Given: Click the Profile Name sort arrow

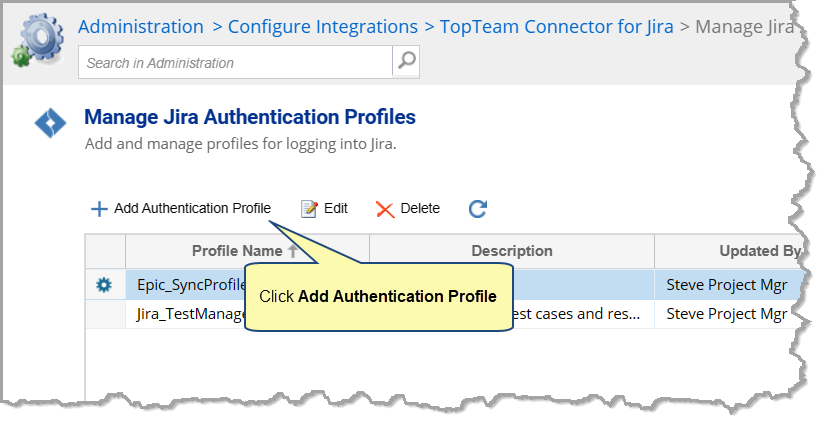Looking at the screenshot, I should pyautogui.click(x=293, y=251).
